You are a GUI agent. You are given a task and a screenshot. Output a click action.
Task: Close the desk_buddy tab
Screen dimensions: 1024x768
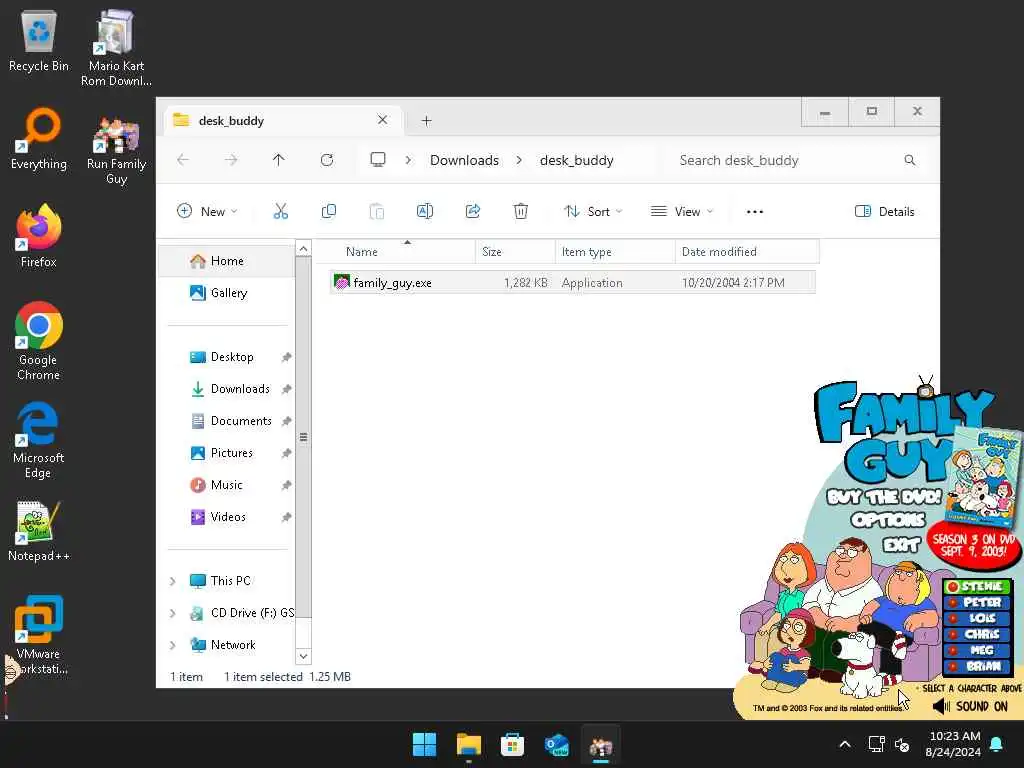(x=383, y=120)
